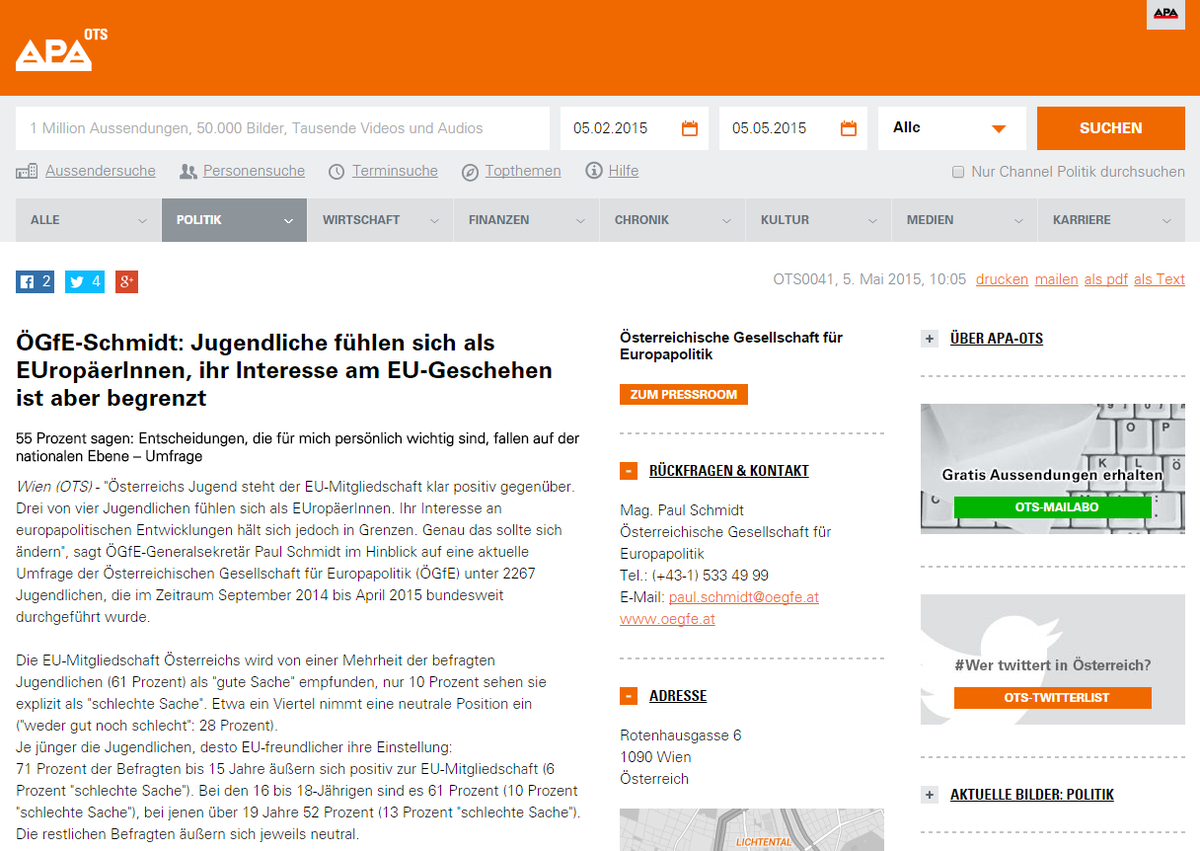Select the Wirtschaft menu tab
1200x851 pixels.
tap(380, 220)
